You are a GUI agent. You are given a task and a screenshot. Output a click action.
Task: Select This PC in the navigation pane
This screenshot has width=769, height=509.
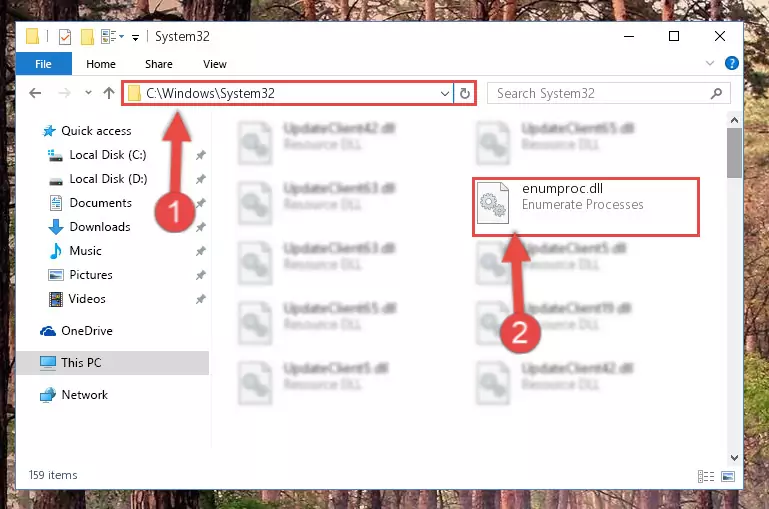coord(113,363)
